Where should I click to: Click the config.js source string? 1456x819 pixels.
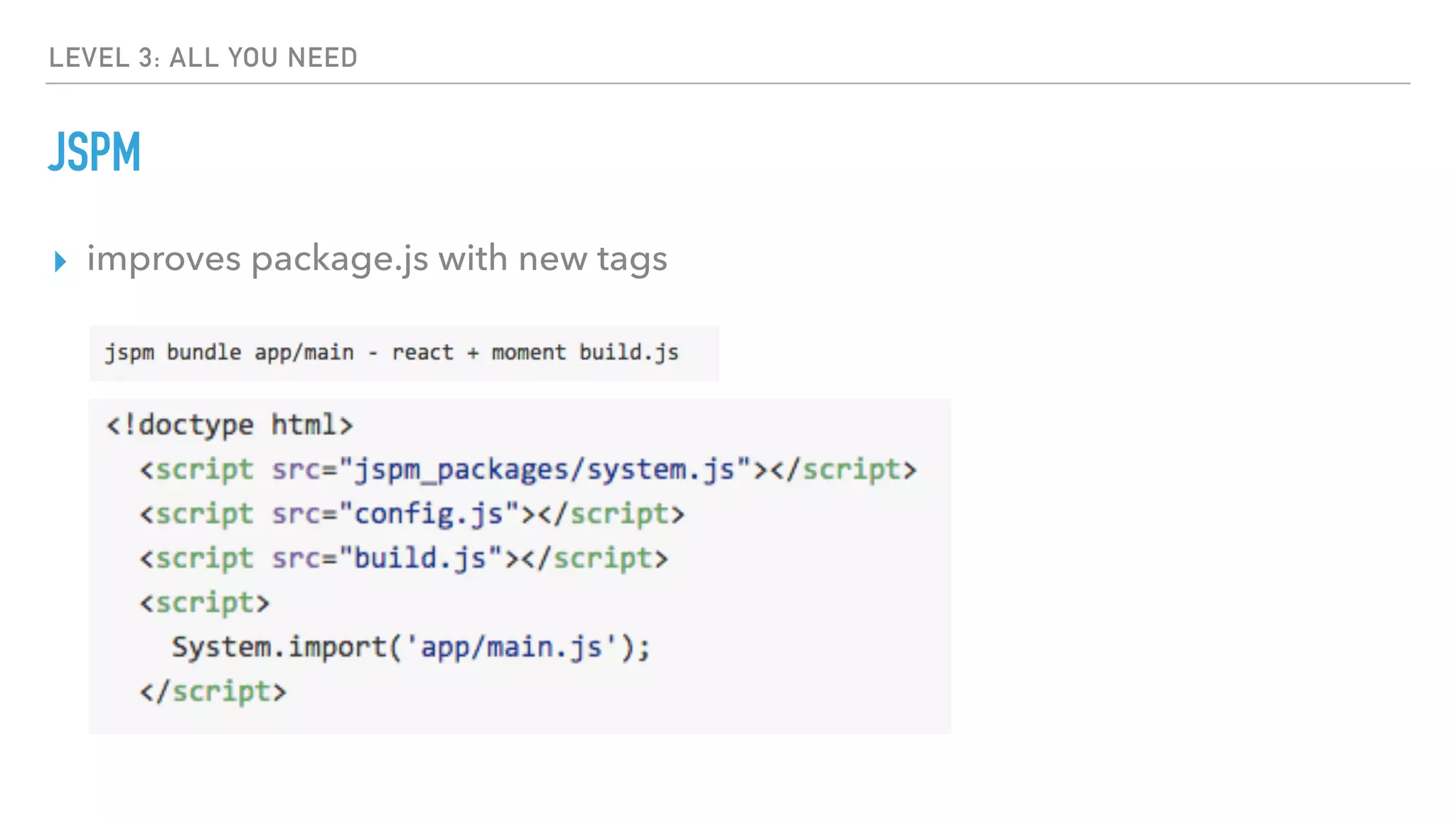[x=429, y=514]
